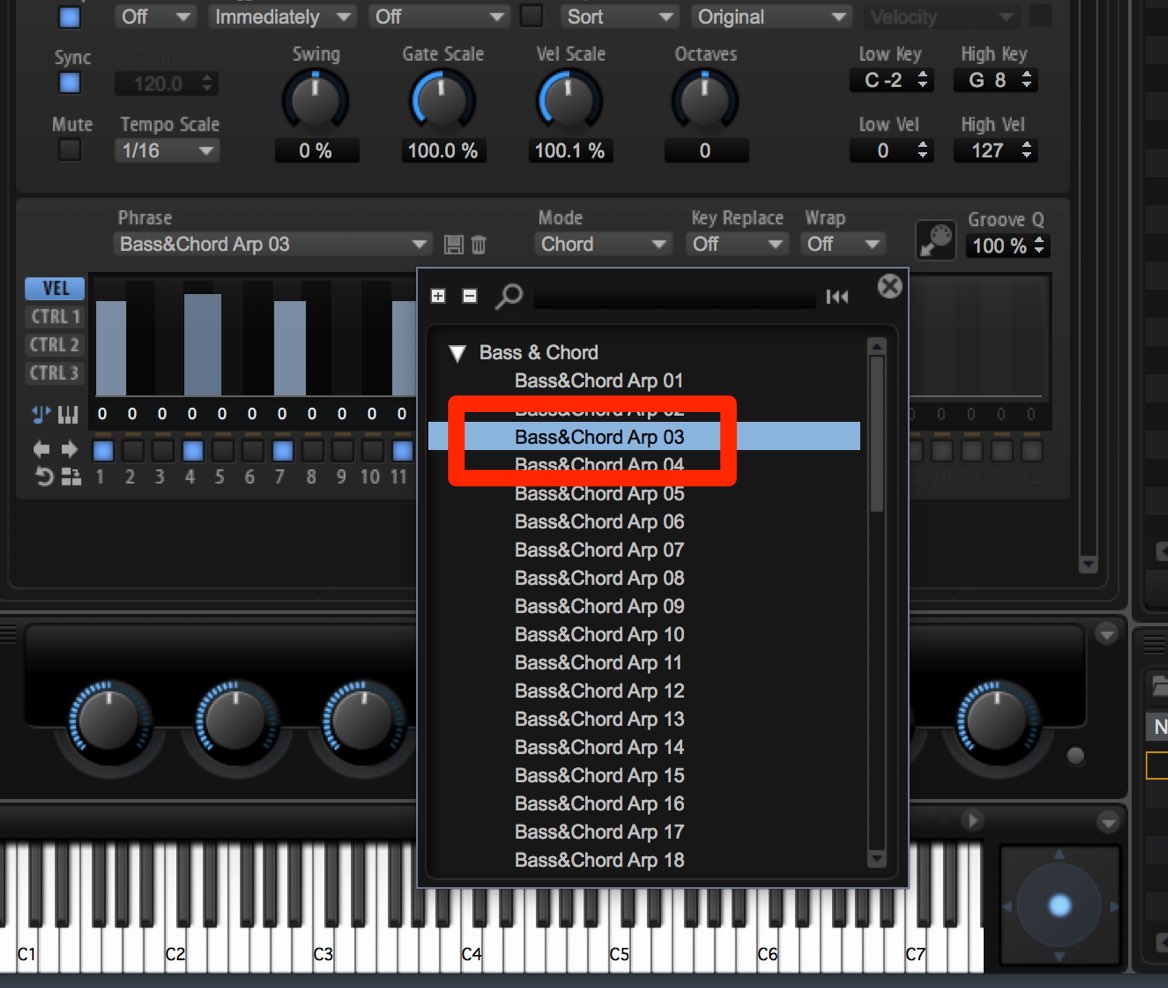Expand all with plus icon in browser

pos(438,296)
